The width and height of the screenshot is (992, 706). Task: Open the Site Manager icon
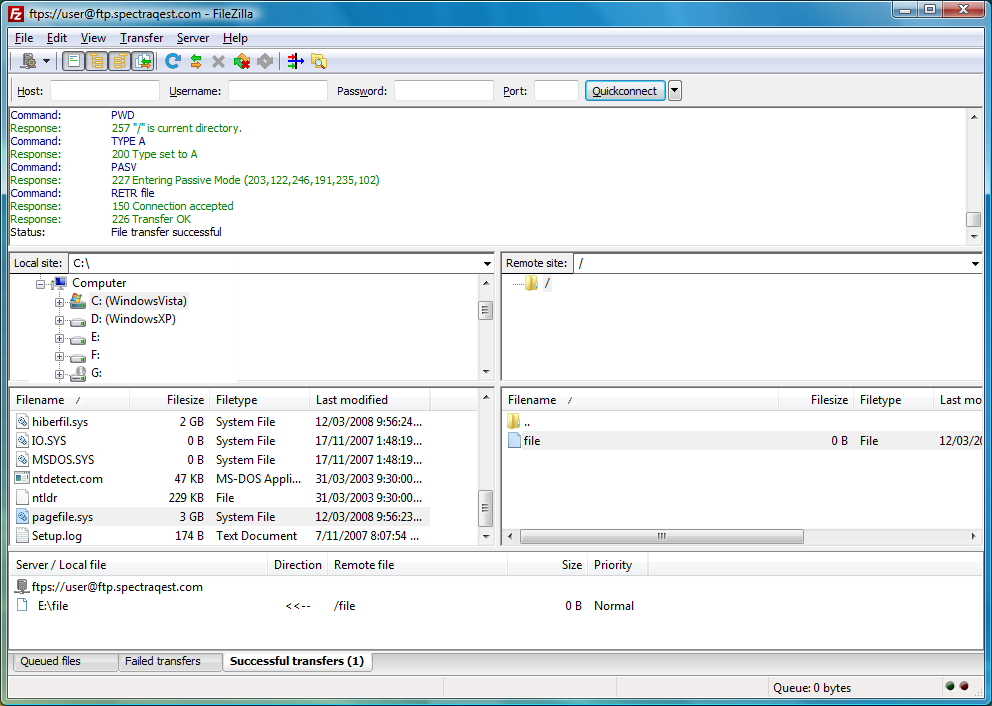click(x=29, y=62)
